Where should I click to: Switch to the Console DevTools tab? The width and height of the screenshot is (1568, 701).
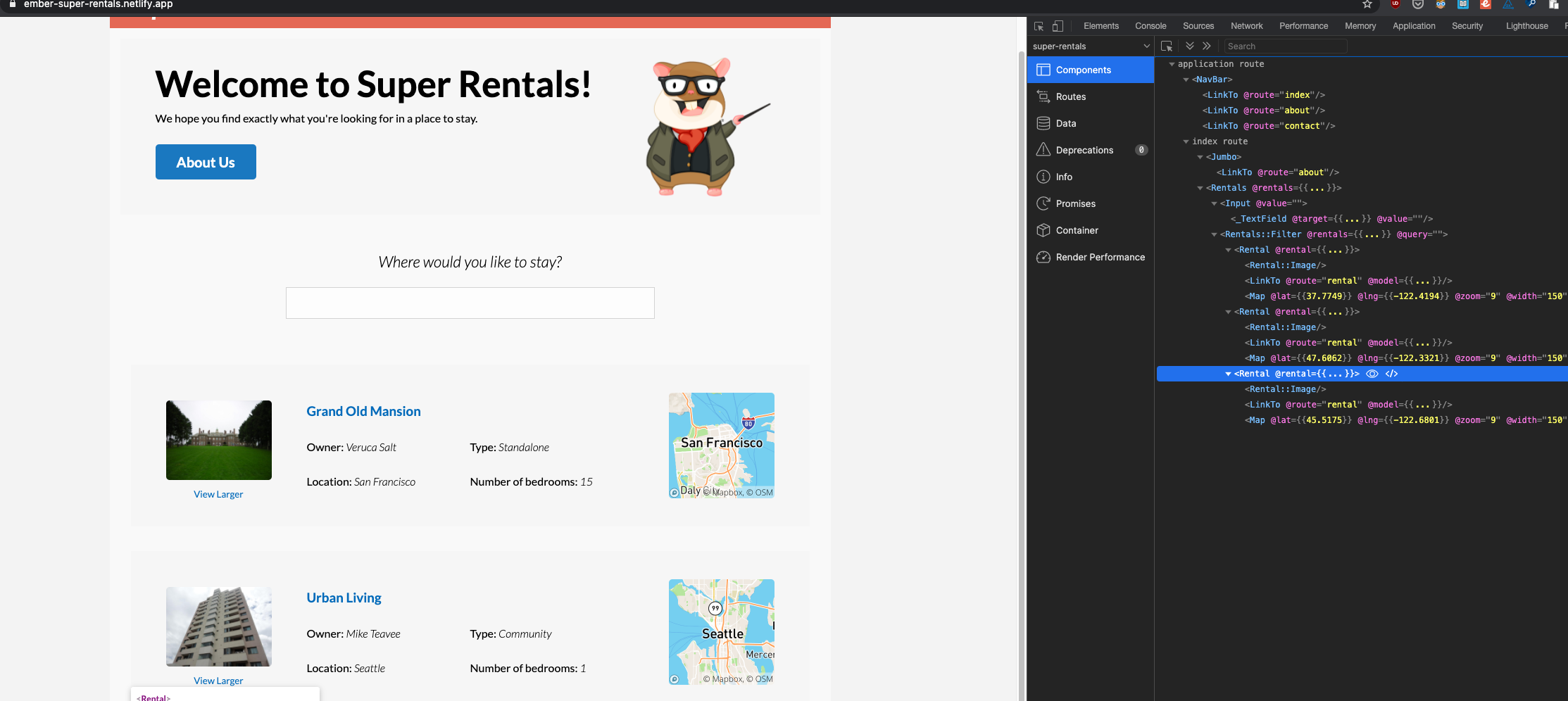click(x=1150, y=26)
